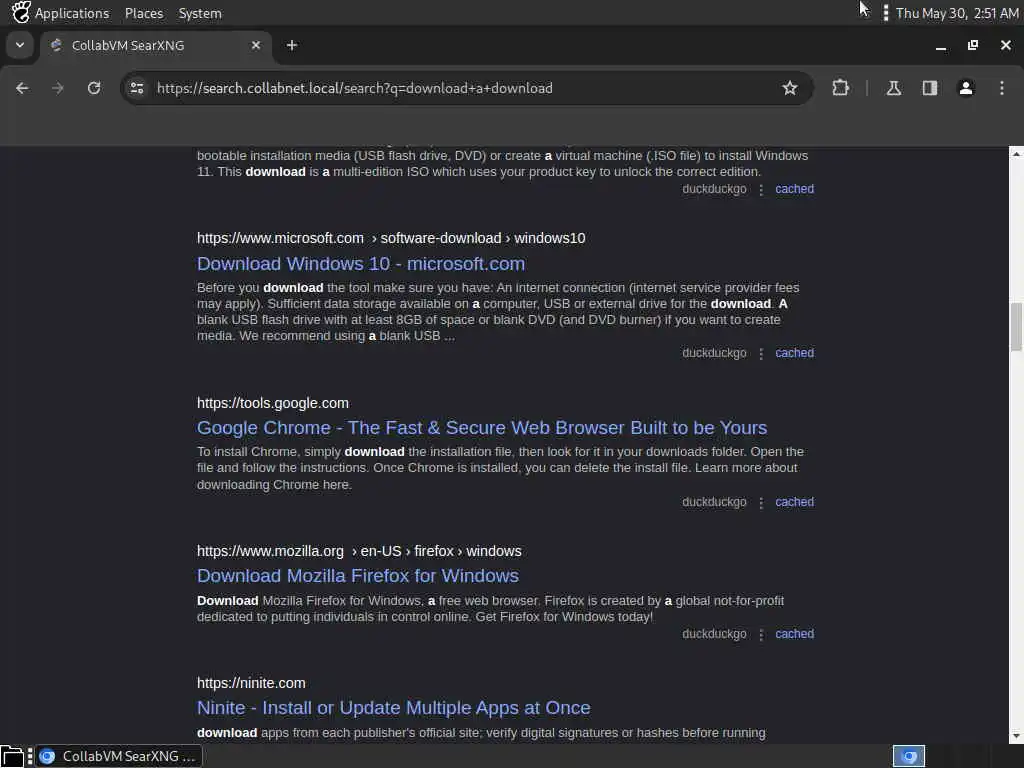Expand the tab search dropdown
This screenshot has height=768, width=1024.
20,45
